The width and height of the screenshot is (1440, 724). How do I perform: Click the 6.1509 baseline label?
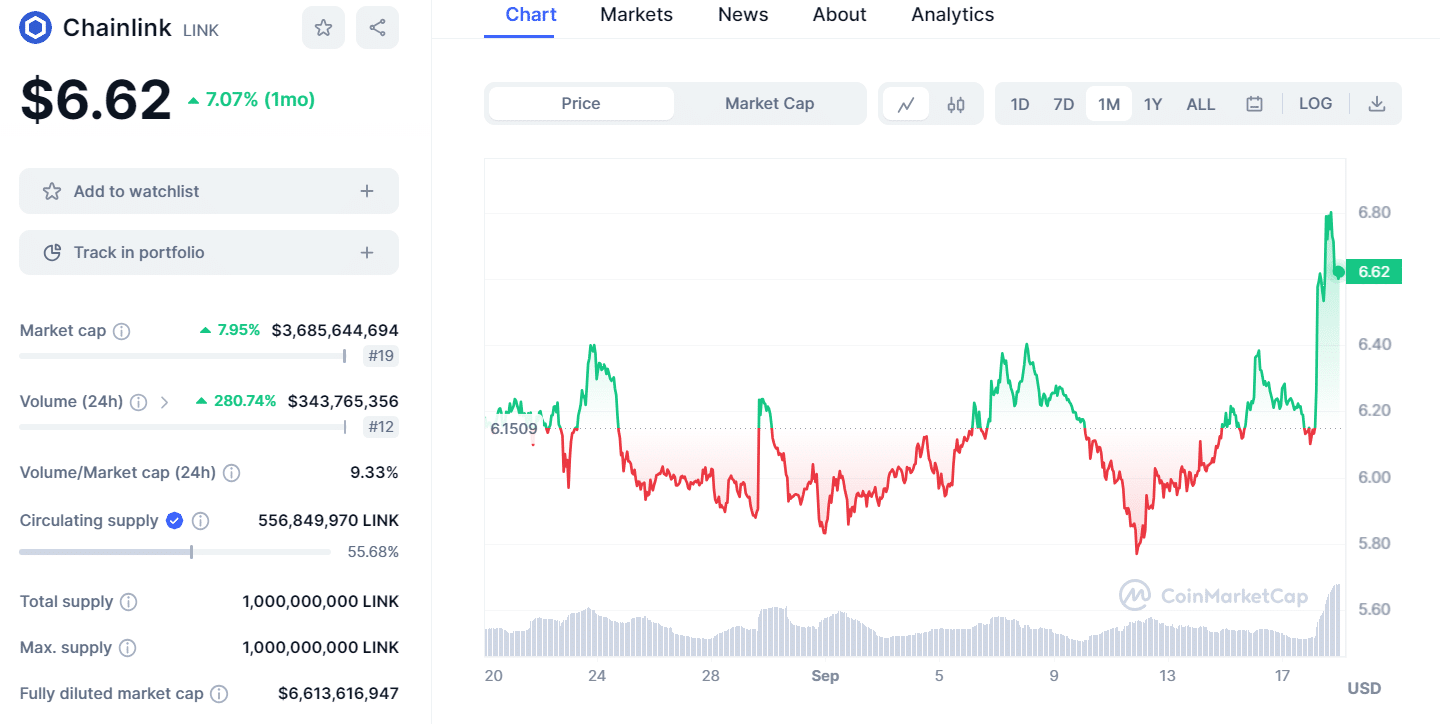tap(514, 429)
